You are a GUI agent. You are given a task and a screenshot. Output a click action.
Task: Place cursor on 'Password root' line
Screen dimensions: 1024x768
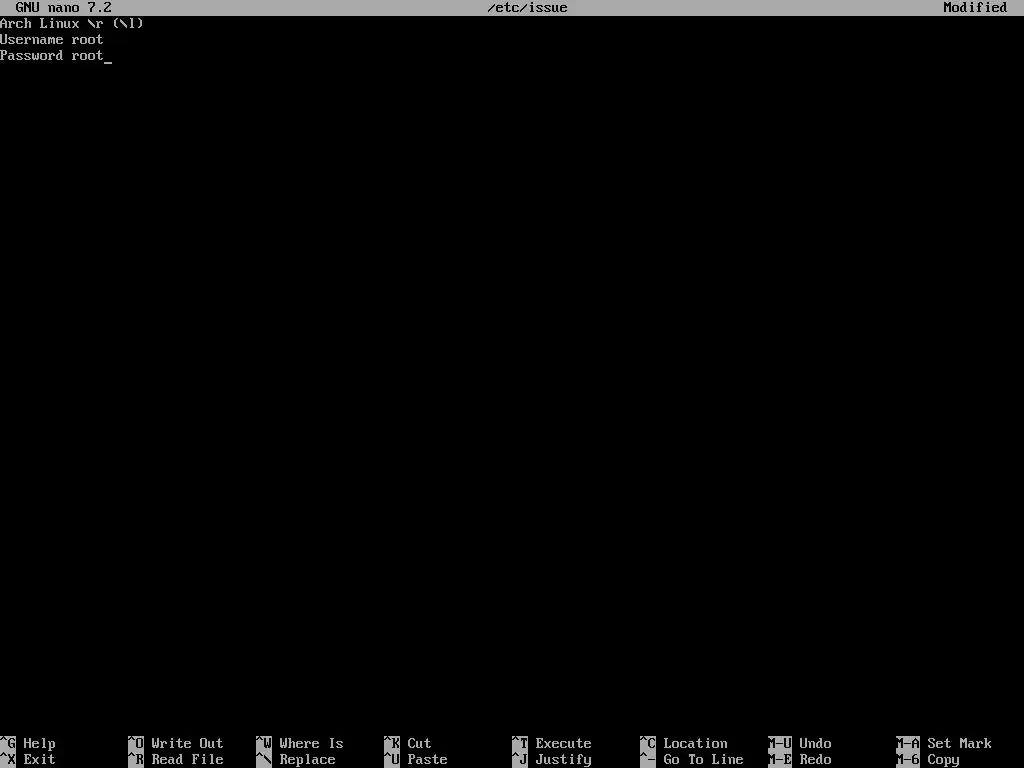click(52, 56)
